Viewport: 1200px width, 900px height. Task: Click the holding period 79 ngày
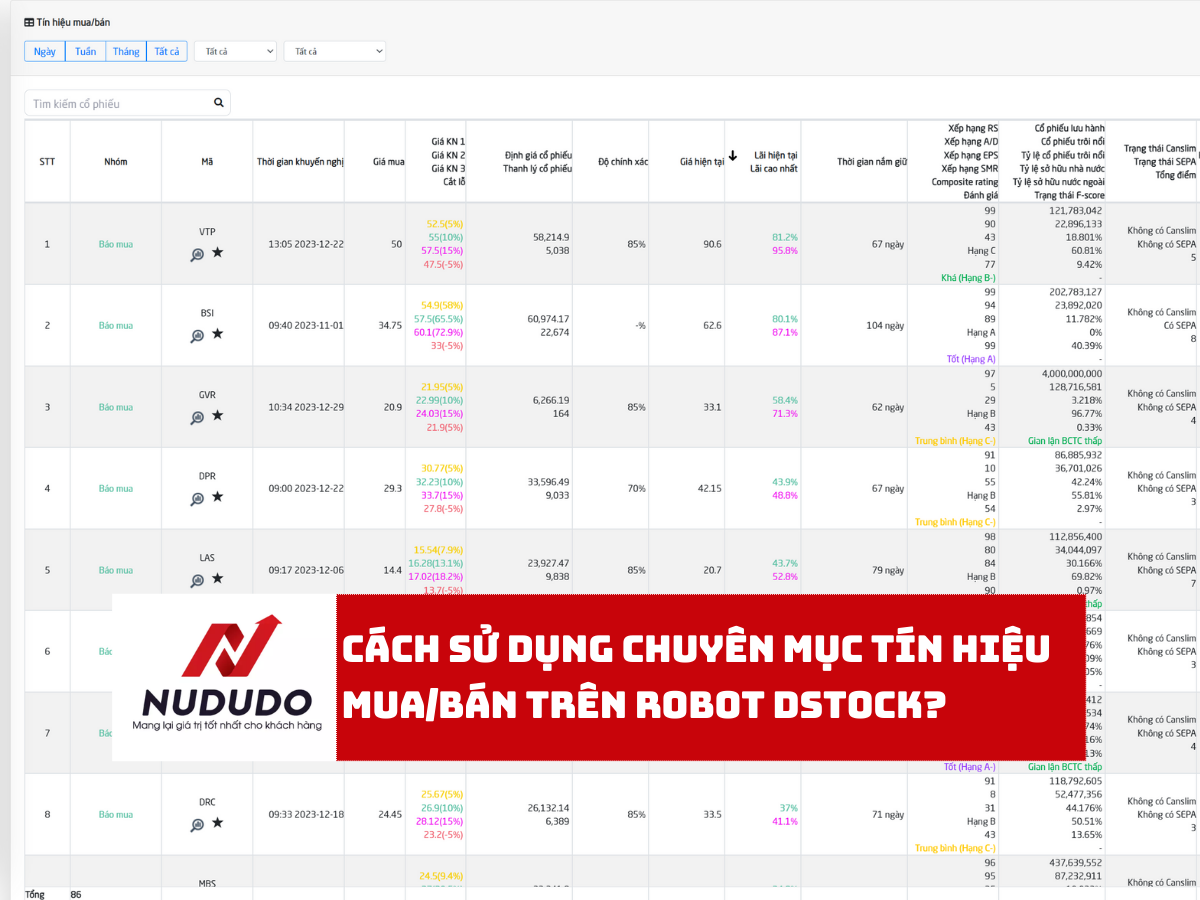coord(887,570)
